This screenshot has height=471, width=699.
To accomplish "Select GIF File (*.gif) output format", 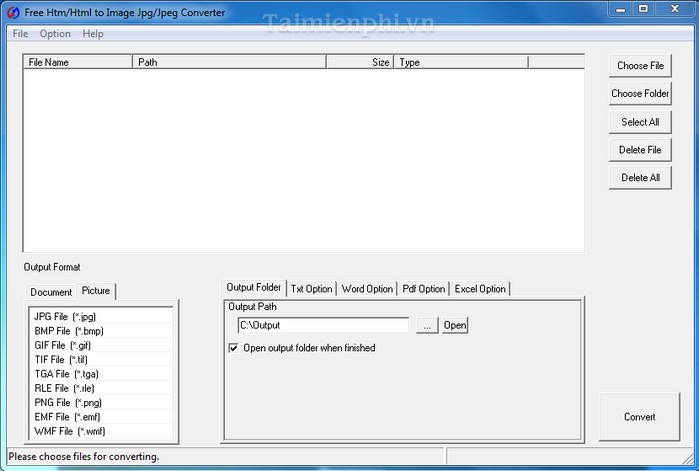I will tap(101, 345).
